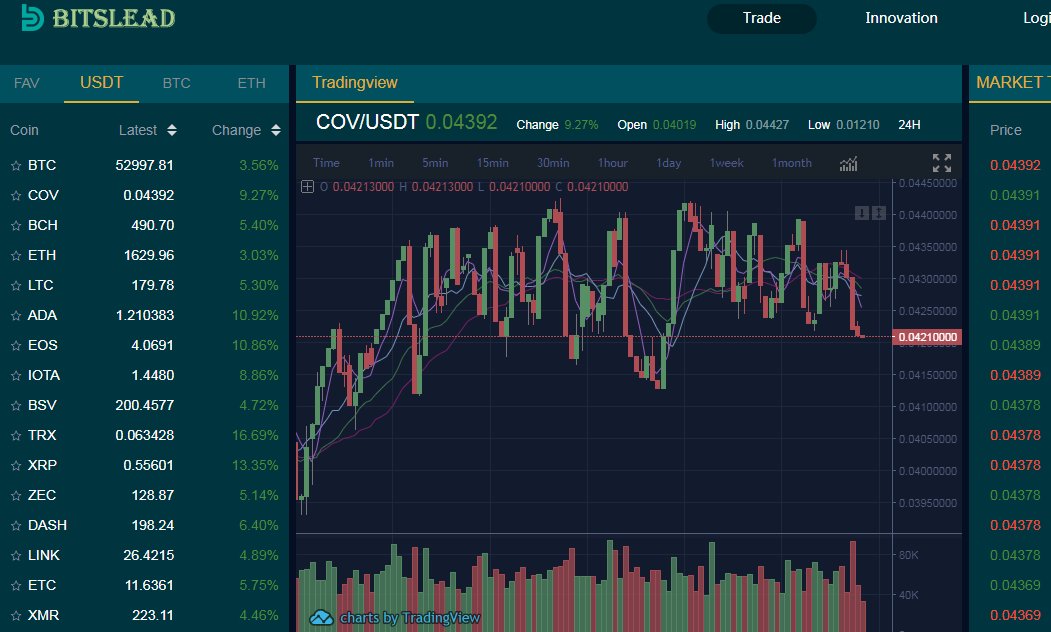Star the ETC coin row
Screen dimensions: 1051x632
click(x=16, y=586)
